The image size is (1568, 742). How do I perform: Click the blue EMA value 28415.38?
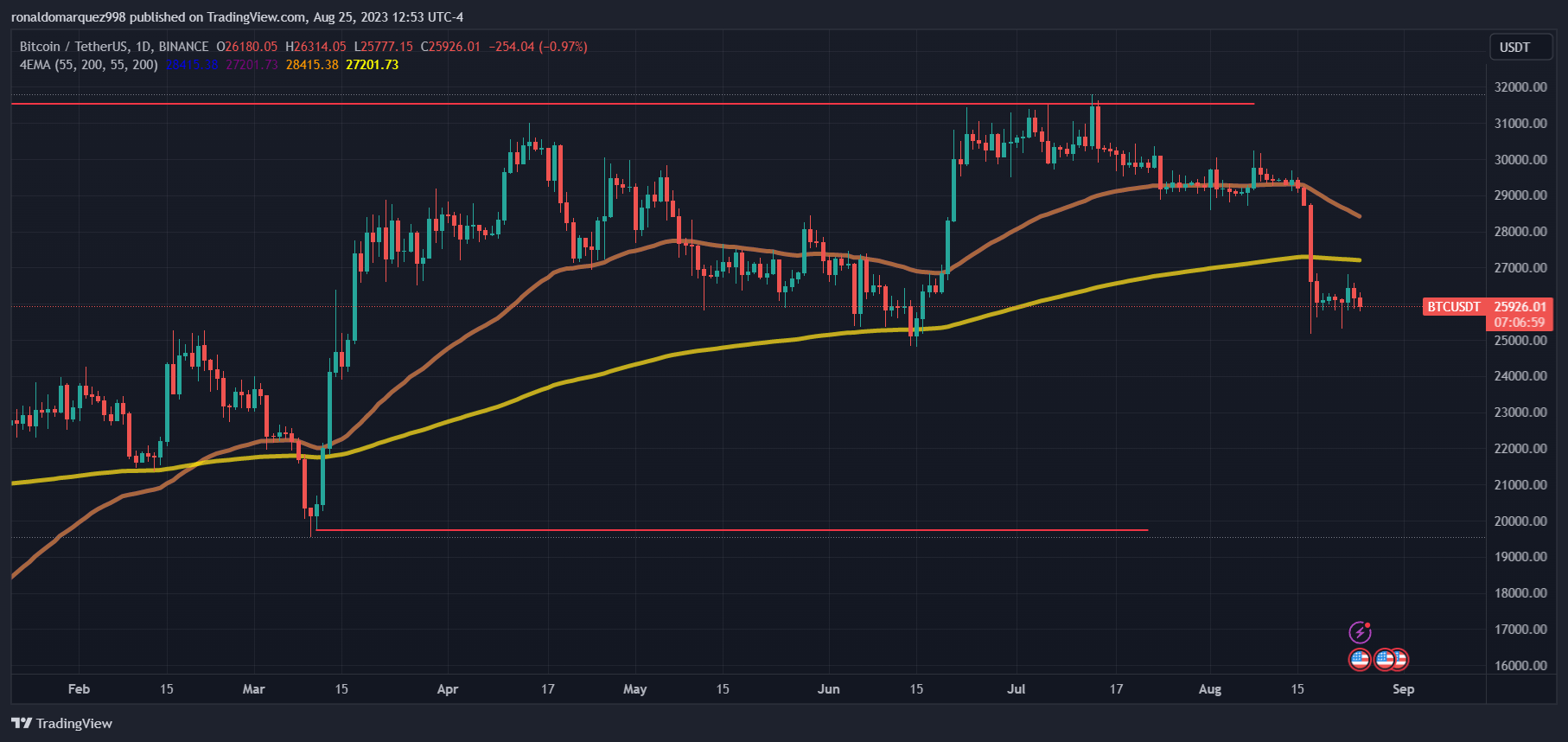(192, 65)
